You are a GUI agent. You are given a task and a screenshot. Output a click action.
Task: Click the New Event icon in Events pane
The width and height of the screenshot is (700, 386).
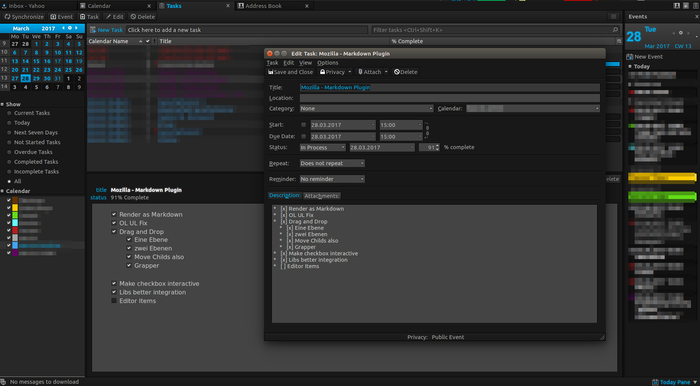(x=629, y=57)
